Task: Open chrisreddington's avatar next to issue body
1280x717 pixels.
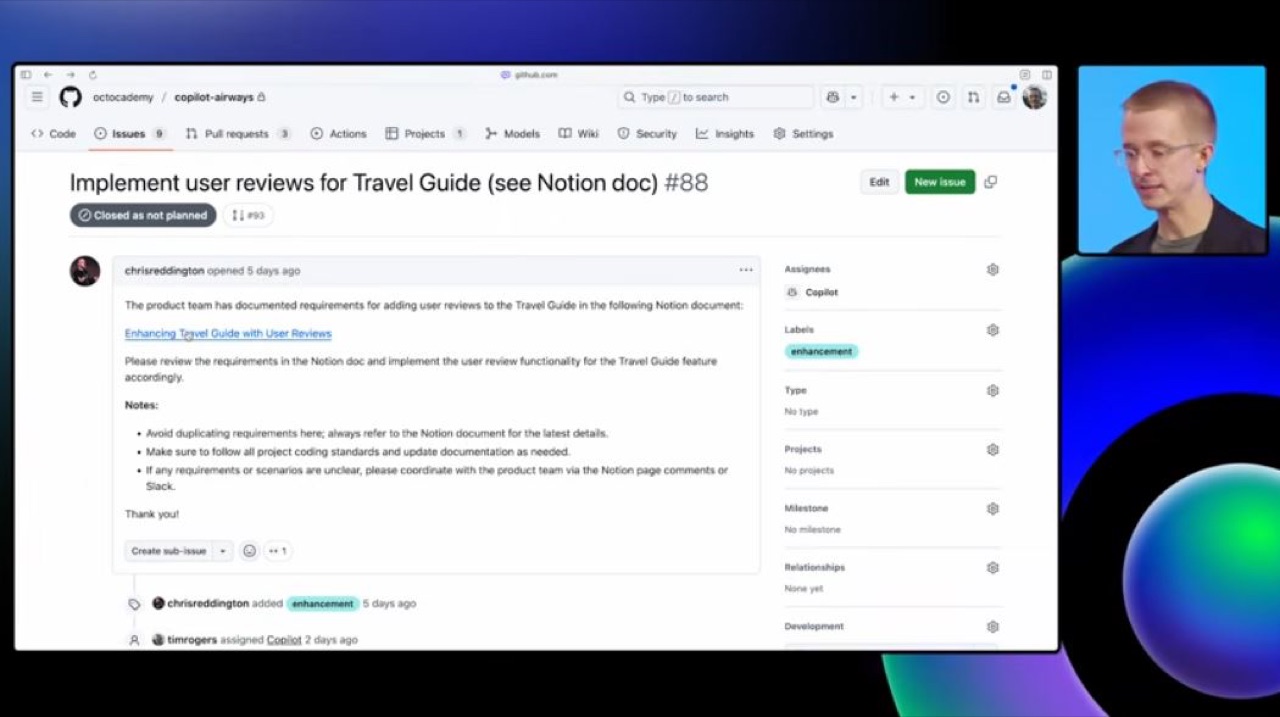Action: [85, 271]
